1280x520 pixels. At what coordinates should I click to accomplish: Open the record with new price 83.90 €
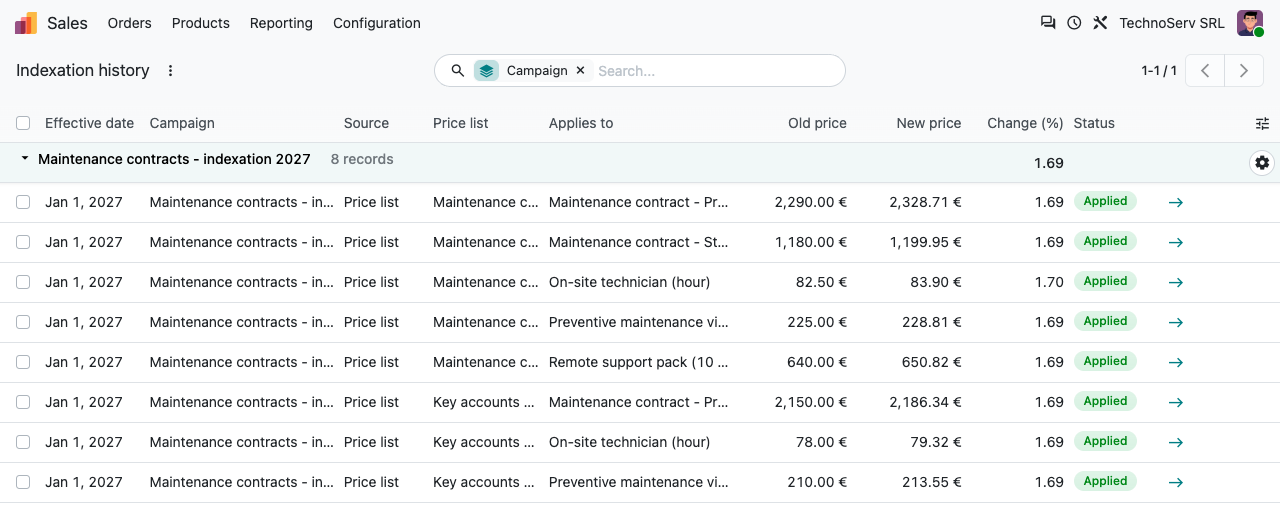[x=1176, y=282]
